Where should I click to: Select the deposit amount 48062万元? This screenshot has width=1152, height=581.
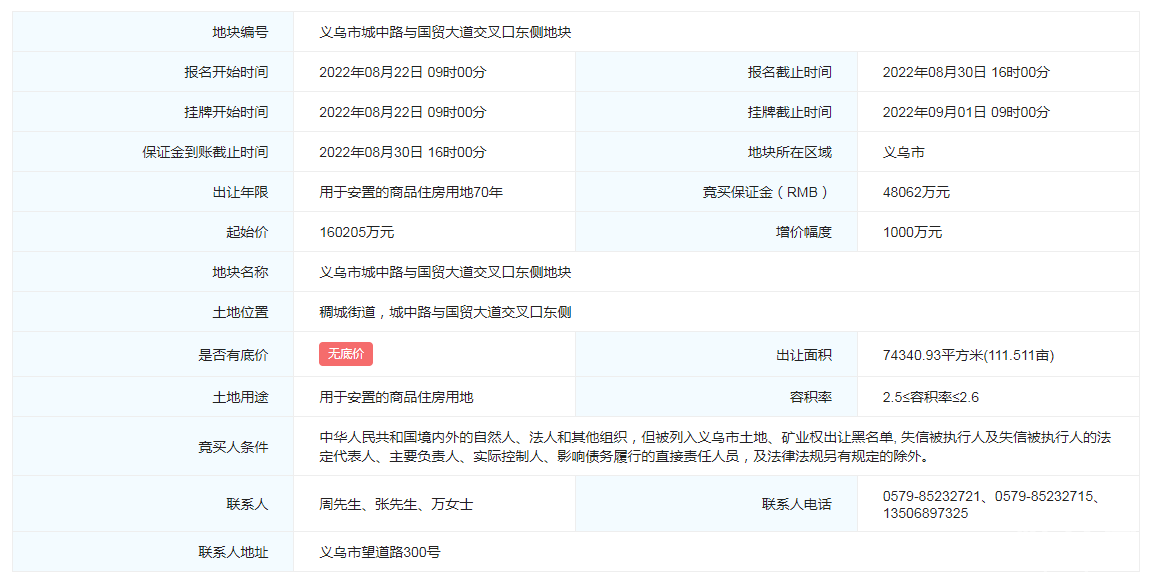point(916,192)
